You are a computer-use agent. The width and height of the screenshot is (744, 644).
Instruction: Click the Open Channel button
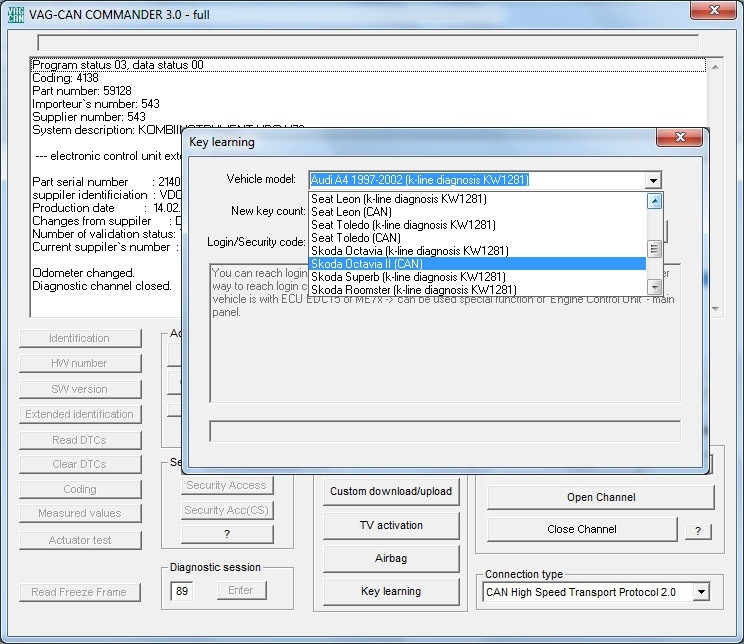tap(600, 497)
